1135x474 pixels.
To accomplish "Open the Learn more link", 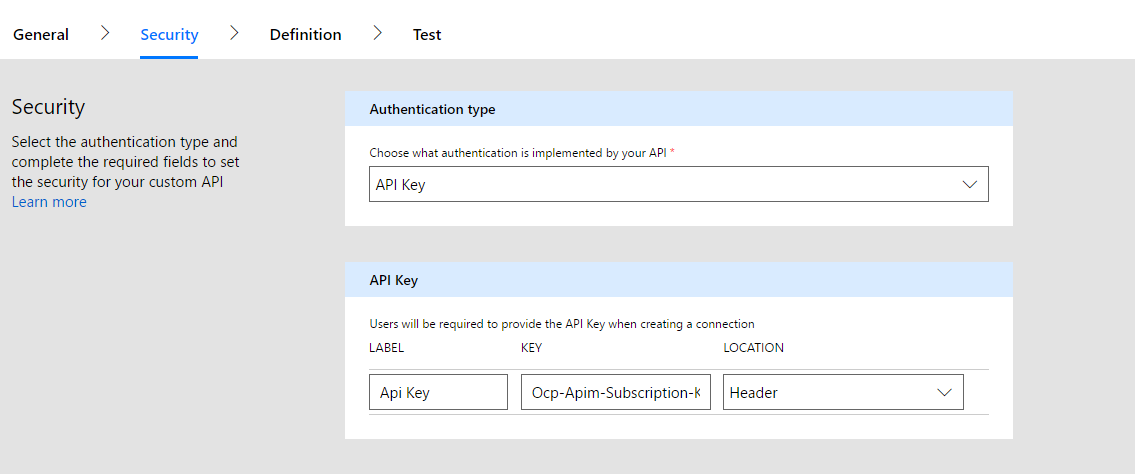I will pos(49,202).
